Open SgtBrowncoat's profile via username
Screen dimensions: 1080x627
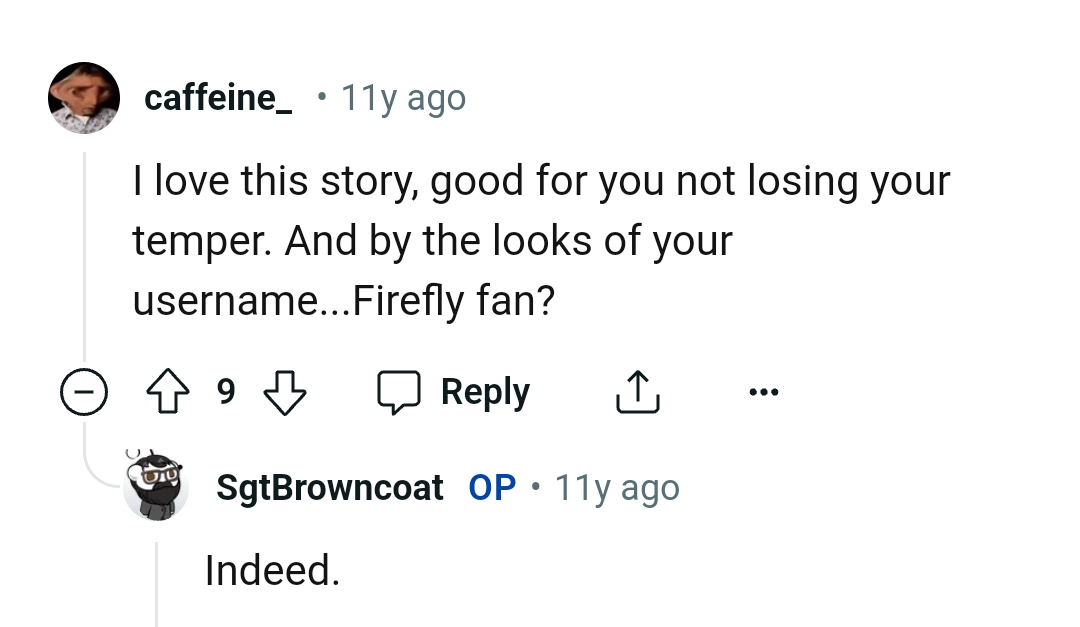[329, 487]
